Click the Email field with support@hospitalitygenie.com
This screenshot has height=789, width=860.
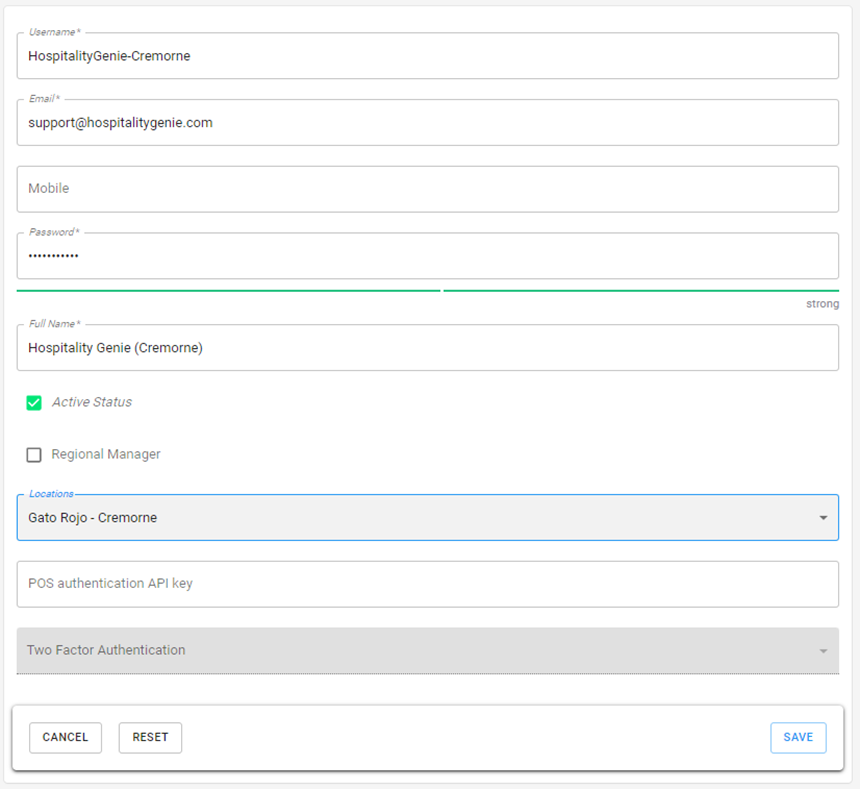[x=427, y=123]
